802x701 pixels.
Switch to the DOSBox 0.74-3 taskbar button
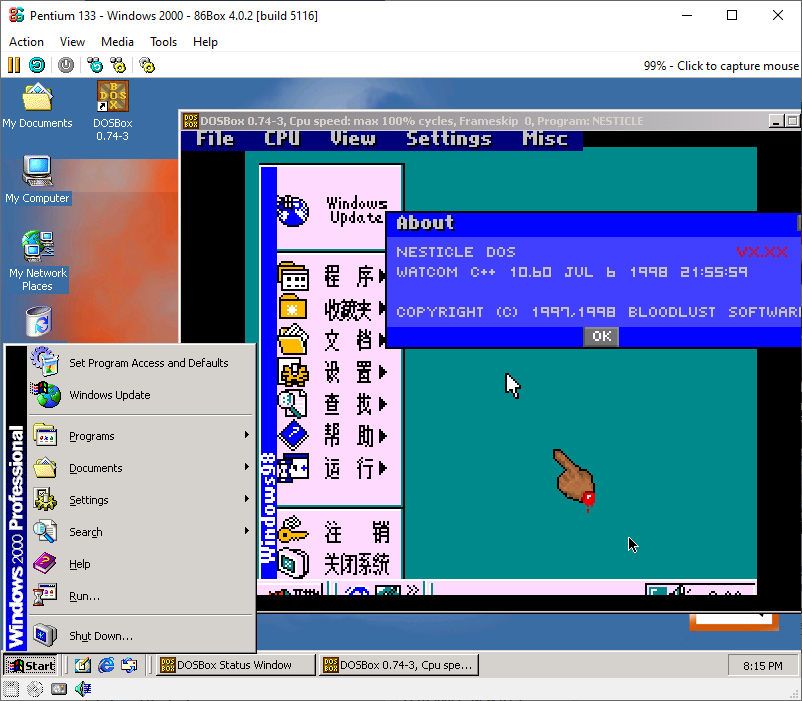(398, 665)
